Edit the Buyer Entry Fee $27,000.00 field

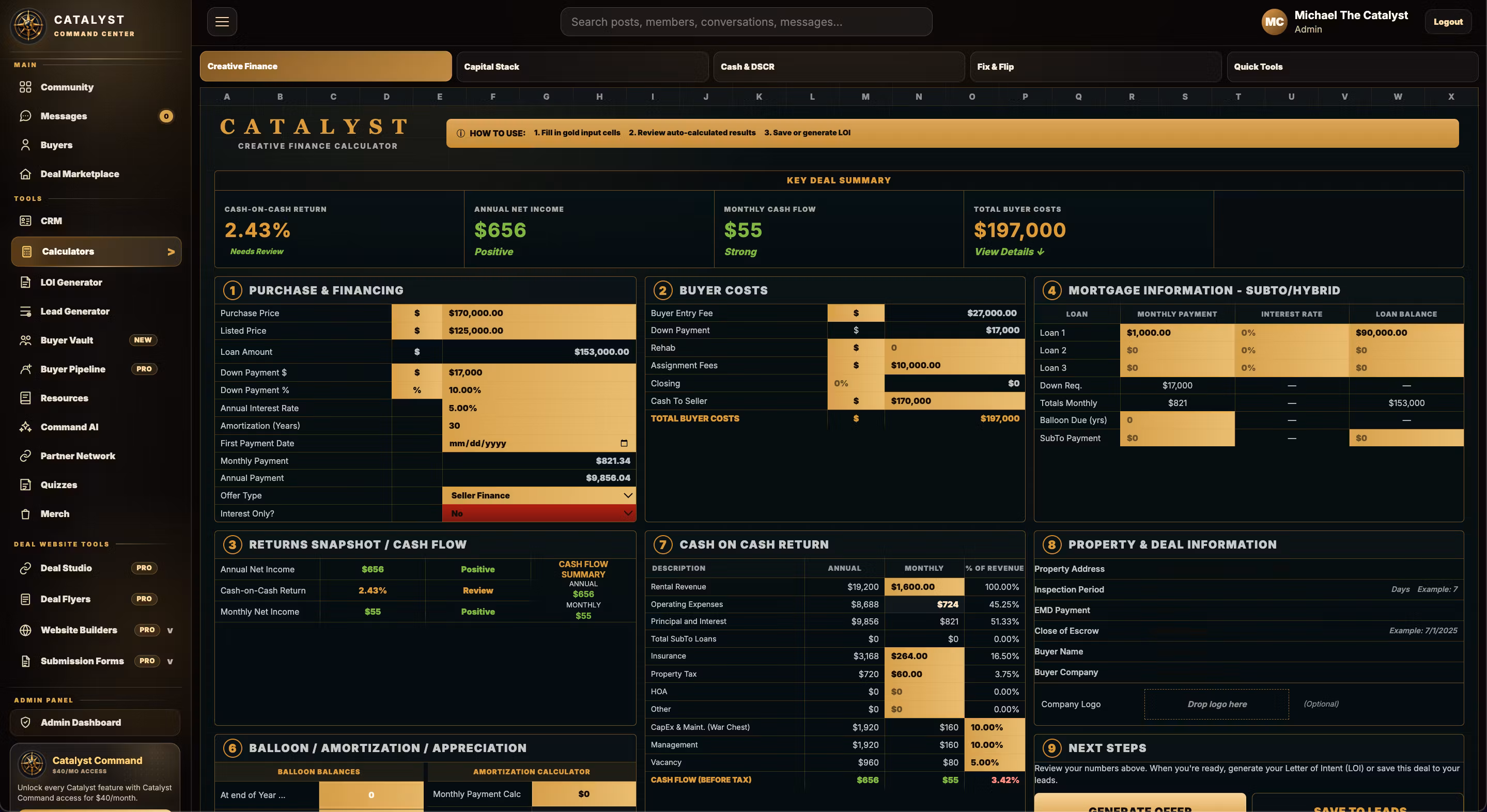pyautogui.click(x=955, y=313)
